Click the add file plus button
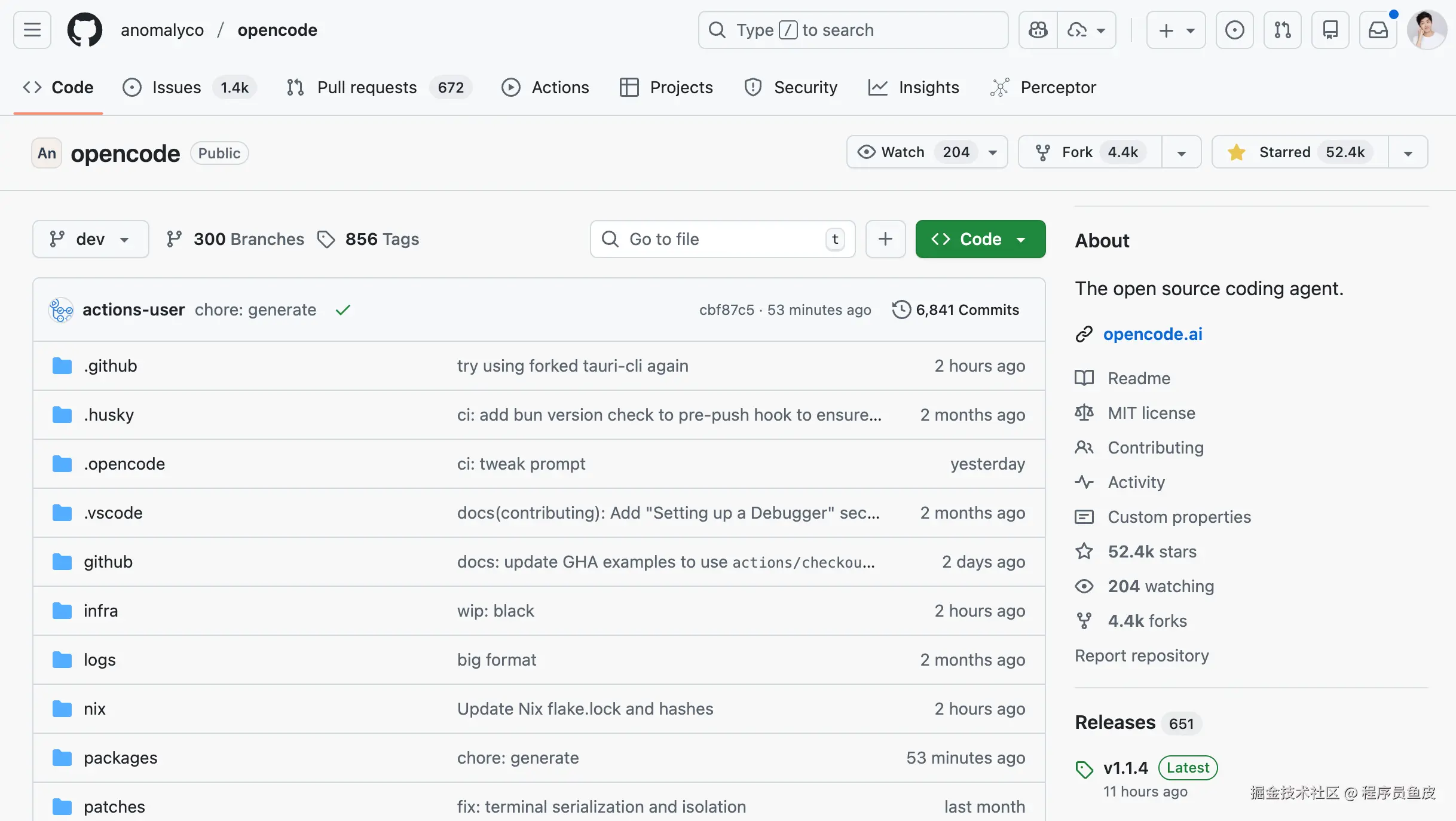The height and width of the screenshot is (821, 1456). click(885, 239)
